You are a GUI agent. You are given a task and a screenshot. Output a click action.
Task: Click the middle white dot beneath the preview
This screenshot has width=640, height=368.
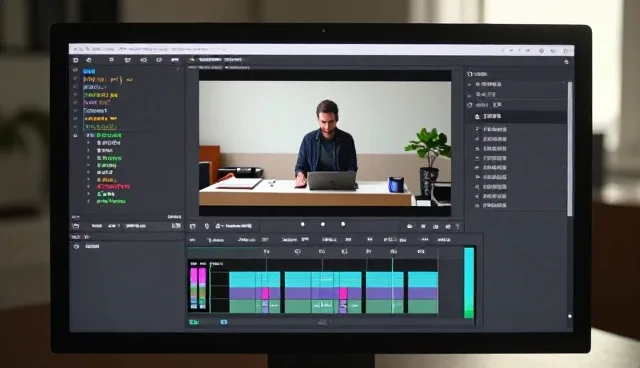click(323, 224)
